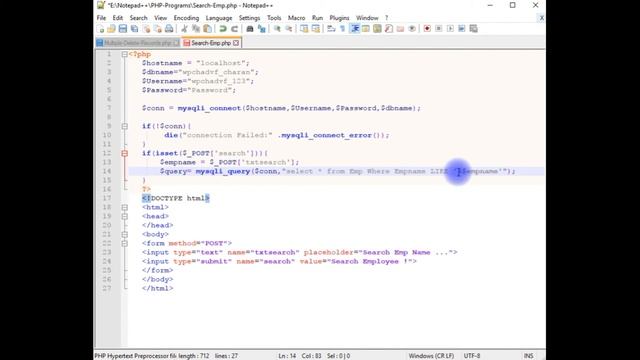Click the Save Recorded Macro icon
Viewport: 640px width, 360px height.
473,29
